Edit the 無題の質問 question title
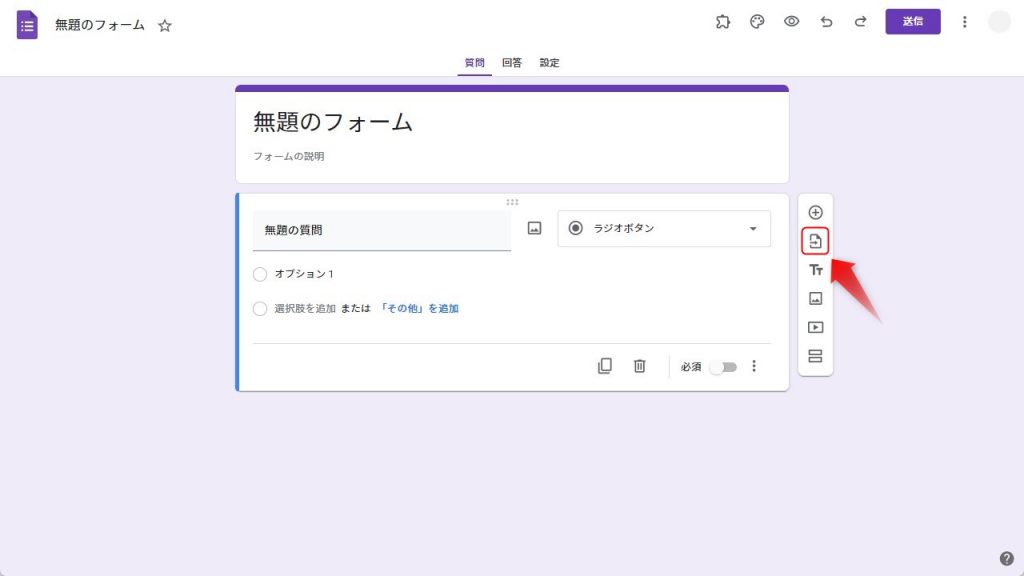Image resolution: width=1024 pixels, height=576 pixels. (381, 230)
